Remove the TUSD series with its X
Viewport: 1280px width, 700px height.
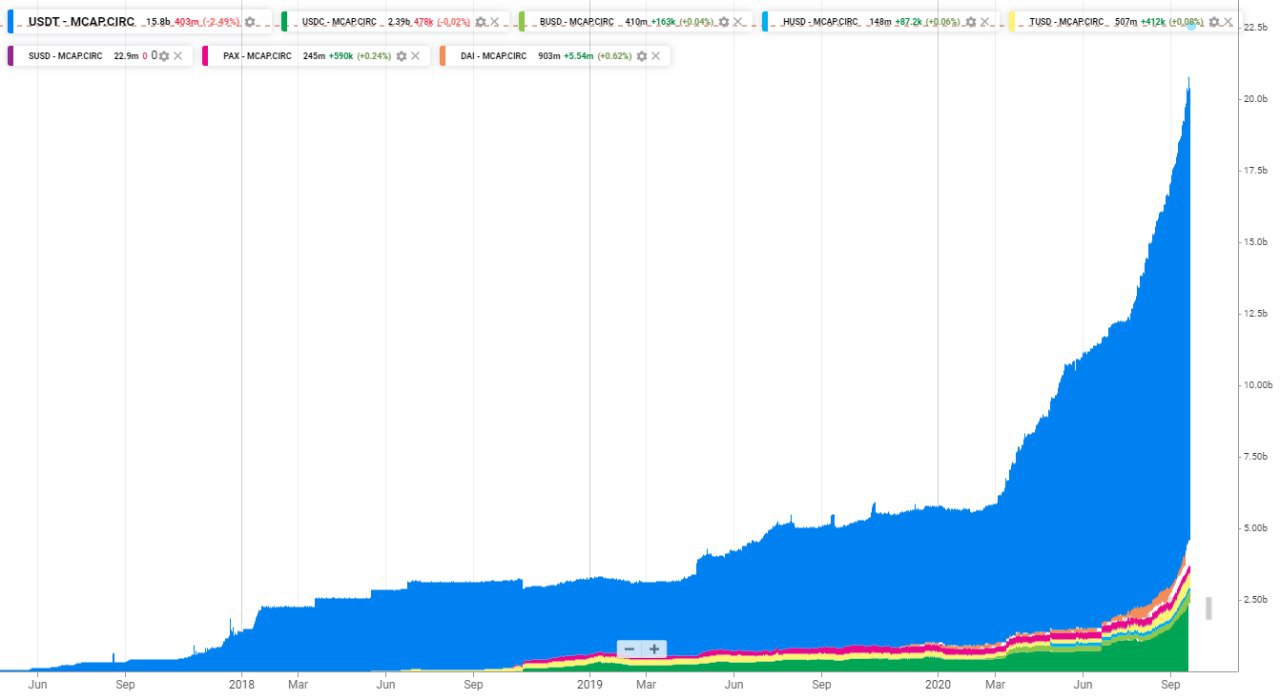(1228, 22)
